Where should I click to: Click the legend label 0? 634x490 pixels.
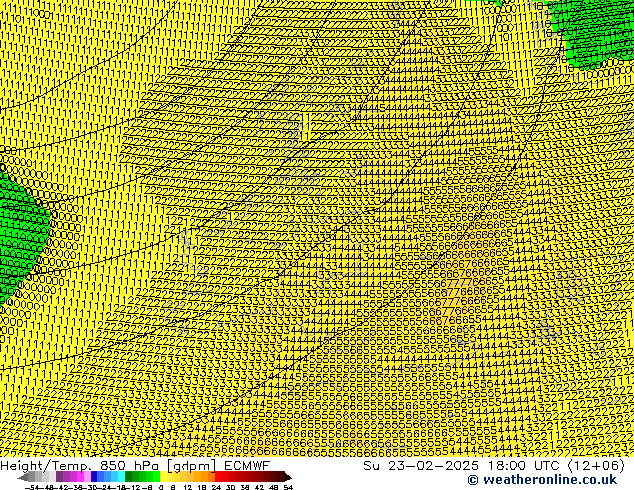[x=161, y=487]
